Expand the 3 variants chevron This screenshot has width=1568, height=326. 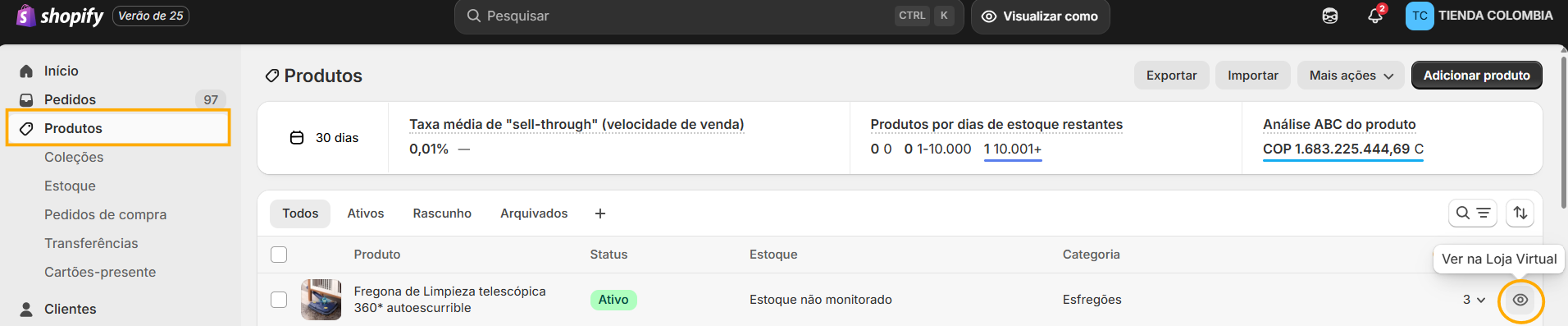[x=1474, y=300]
